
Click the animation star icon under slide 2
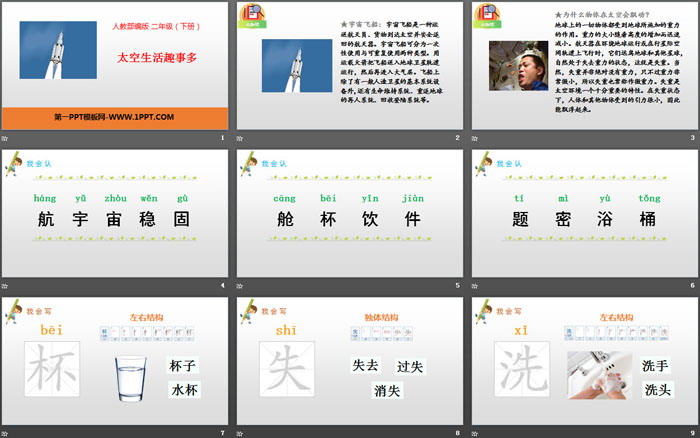(x=240, y=138)
